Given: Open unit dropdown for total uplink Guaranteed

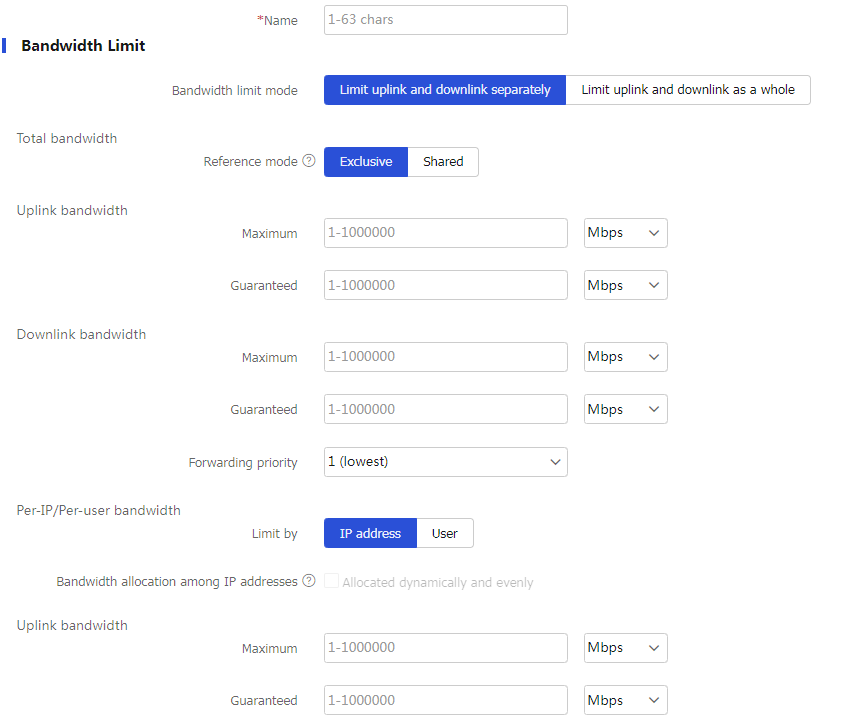Looking at the screenshot, I should pos(626,285).
